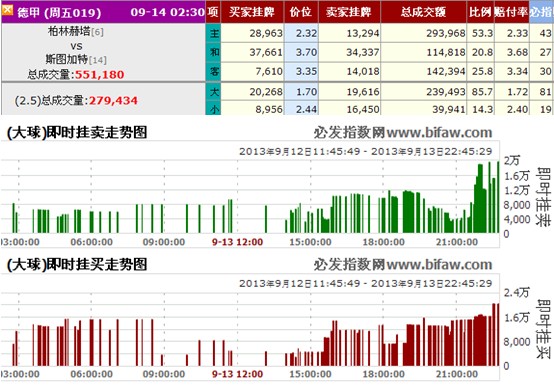Viewport: 554px width, 385px height.
Task: Click the 1.70 over price cell
Action: (301, 92)
